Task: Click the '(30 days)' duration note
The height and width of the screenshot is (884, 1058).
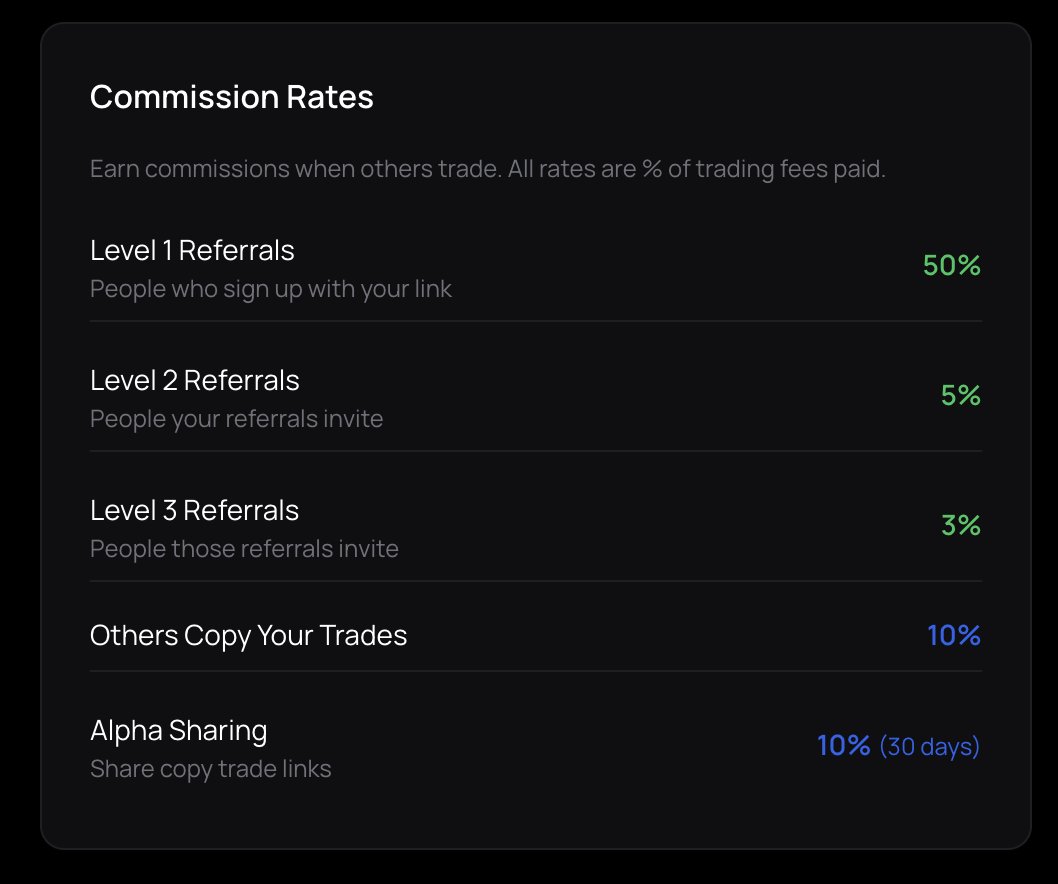Action: click(x=929, y=747)
